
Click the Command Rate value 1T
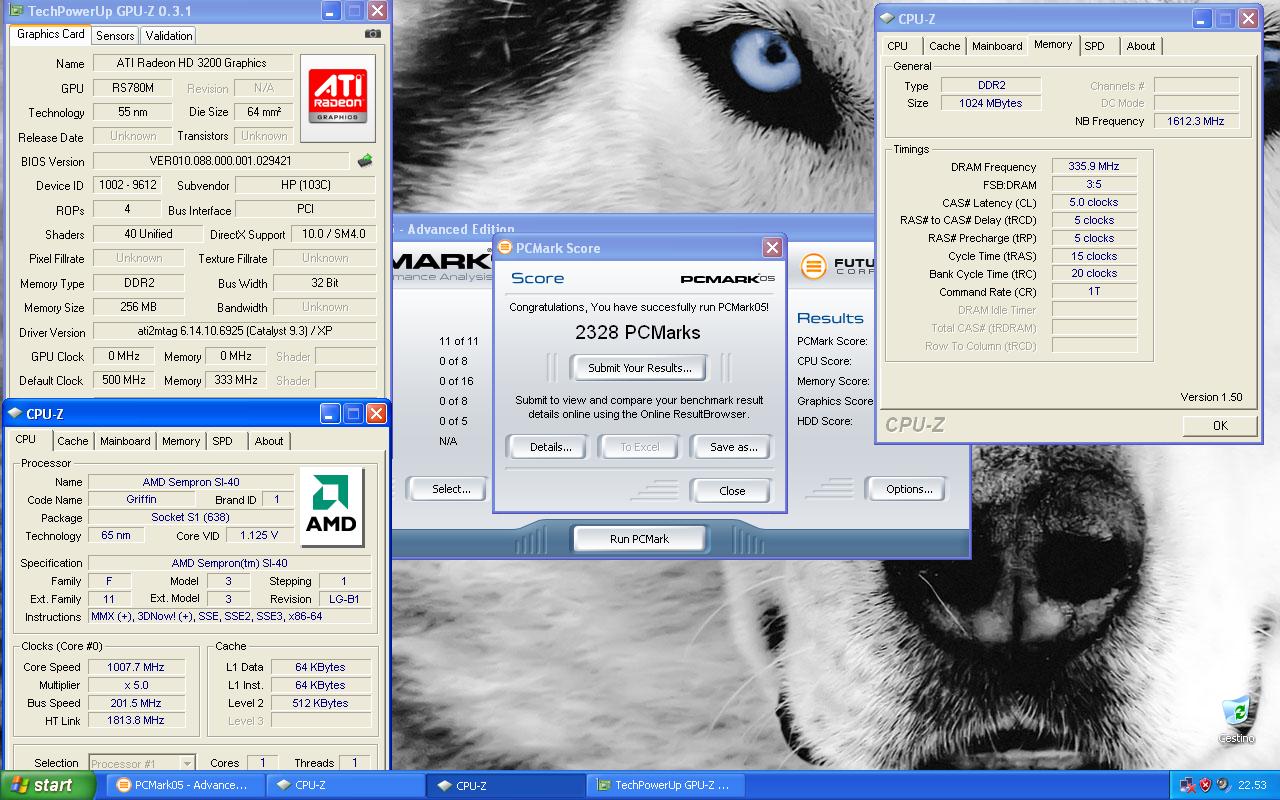pos(1094,292)
